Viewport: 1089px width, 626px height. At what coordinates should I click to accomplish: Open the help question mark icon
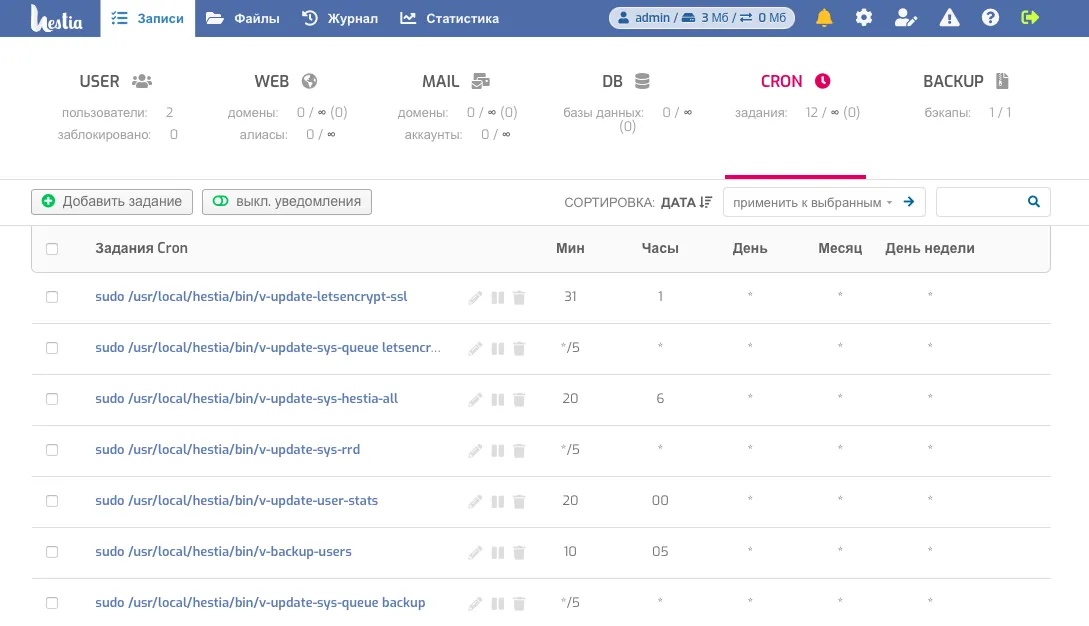coord(990,18)
